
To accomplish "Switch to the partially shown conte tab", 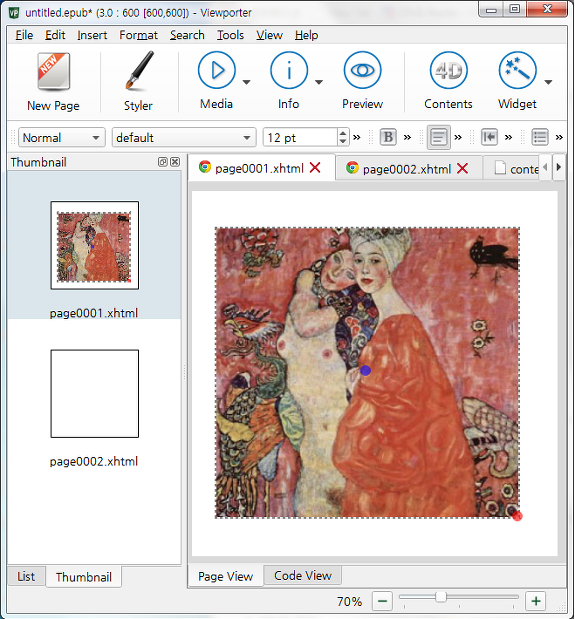I will (511, 169).
